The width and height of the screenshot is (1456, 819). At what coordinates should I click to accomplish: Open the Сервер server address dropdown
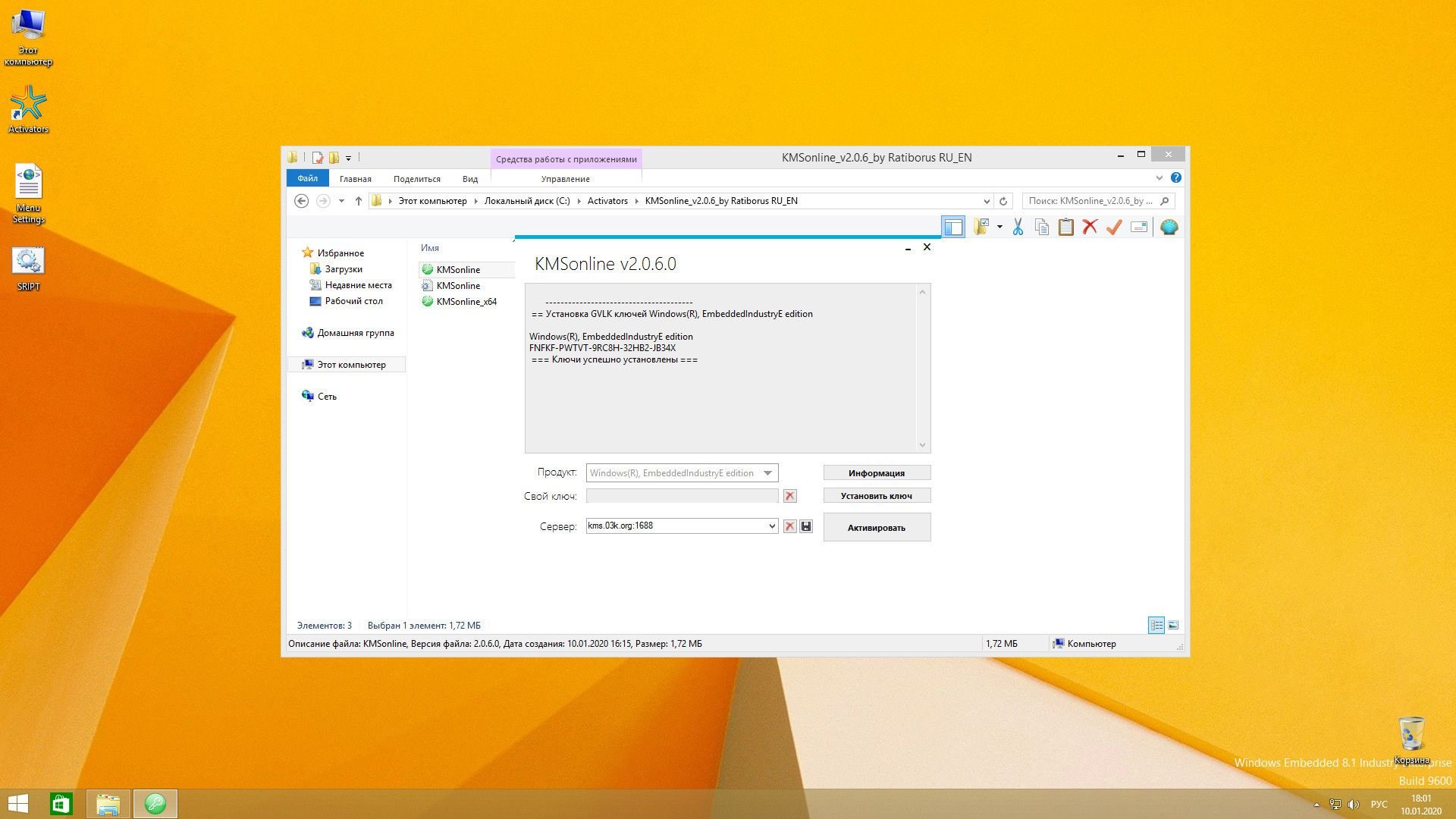tap(772, 526)
